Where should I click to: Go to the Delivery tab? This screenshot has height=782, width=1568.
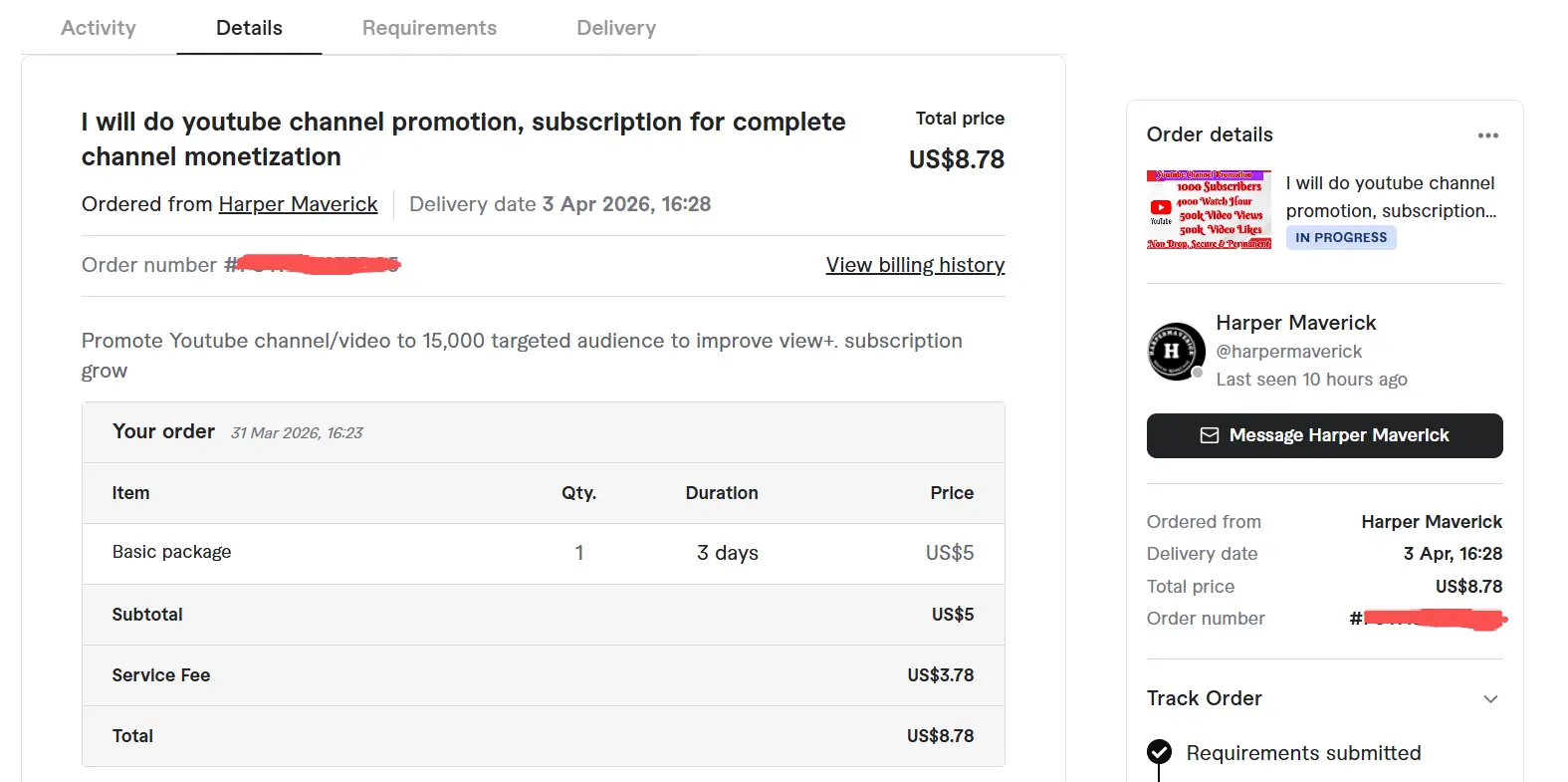coord(616,28)
